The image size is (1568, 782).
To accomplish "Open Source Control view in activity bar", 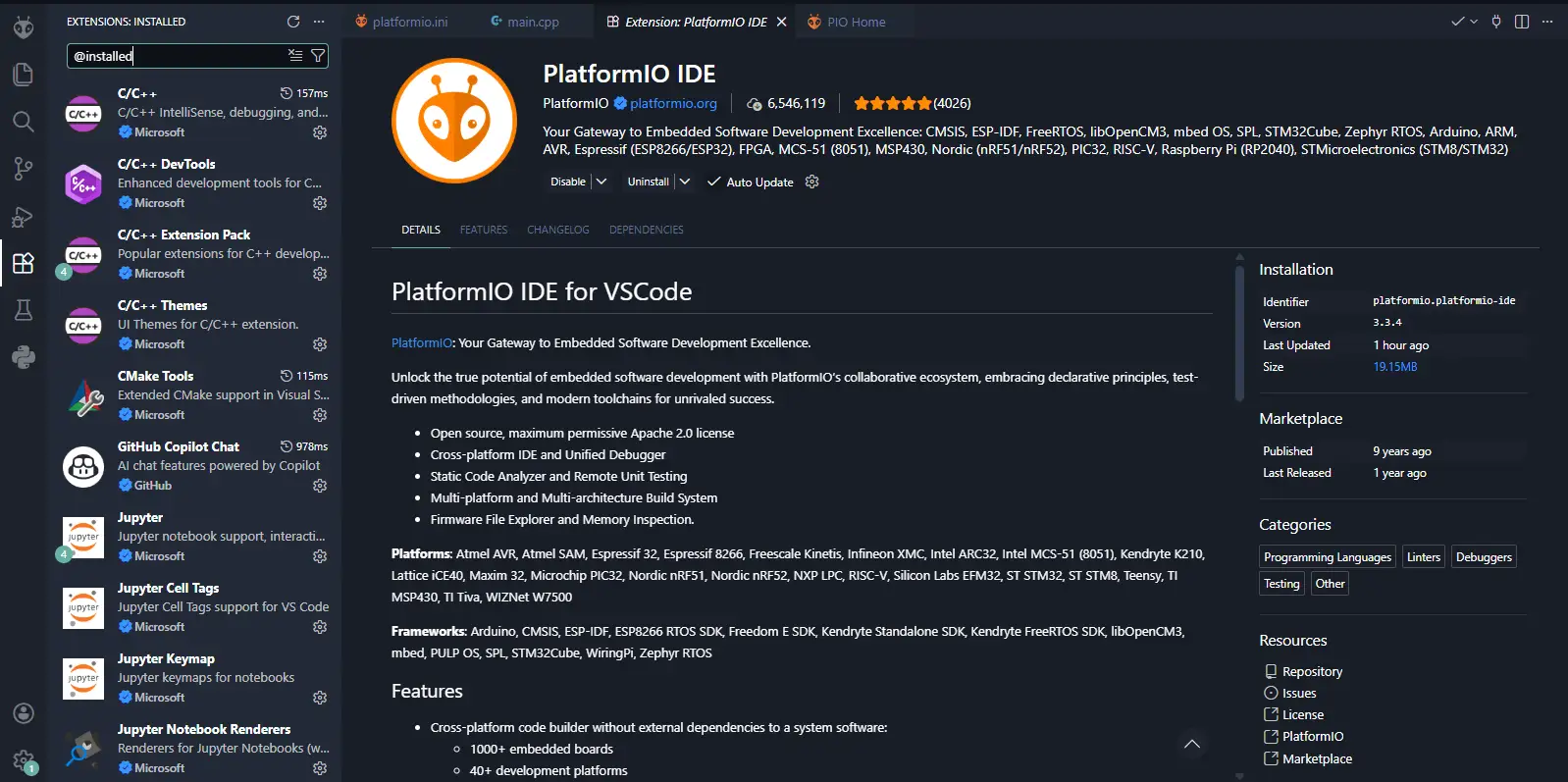I will point(24,169).
